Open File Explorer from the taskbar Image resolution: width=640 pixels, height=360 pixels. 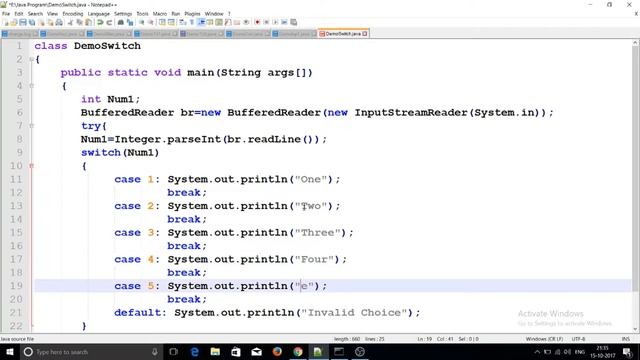click(215, 351)
